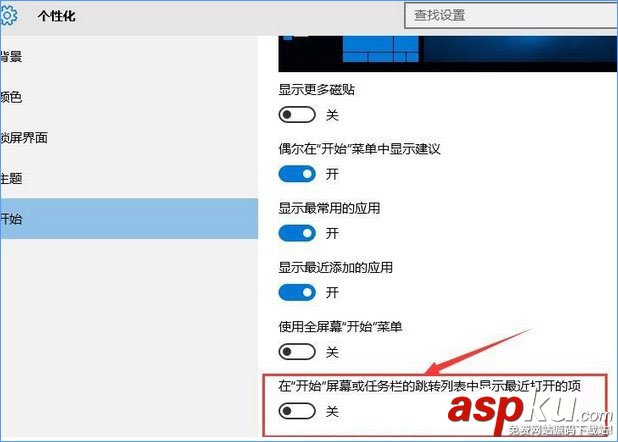
Task: Switch off 显示最近添加的应用 toggle
Action: click(x=297, y=293)
